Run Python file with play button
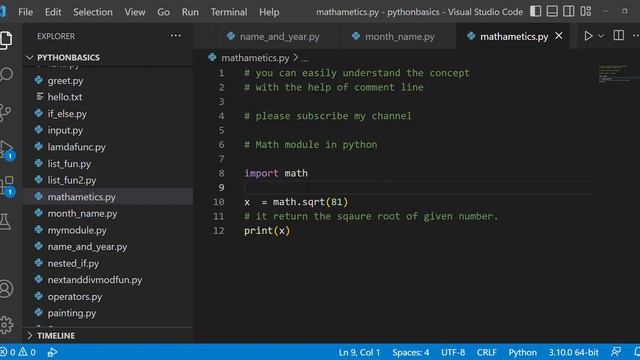The height and width of the screenshot is (360, 640). coord(588,36)
